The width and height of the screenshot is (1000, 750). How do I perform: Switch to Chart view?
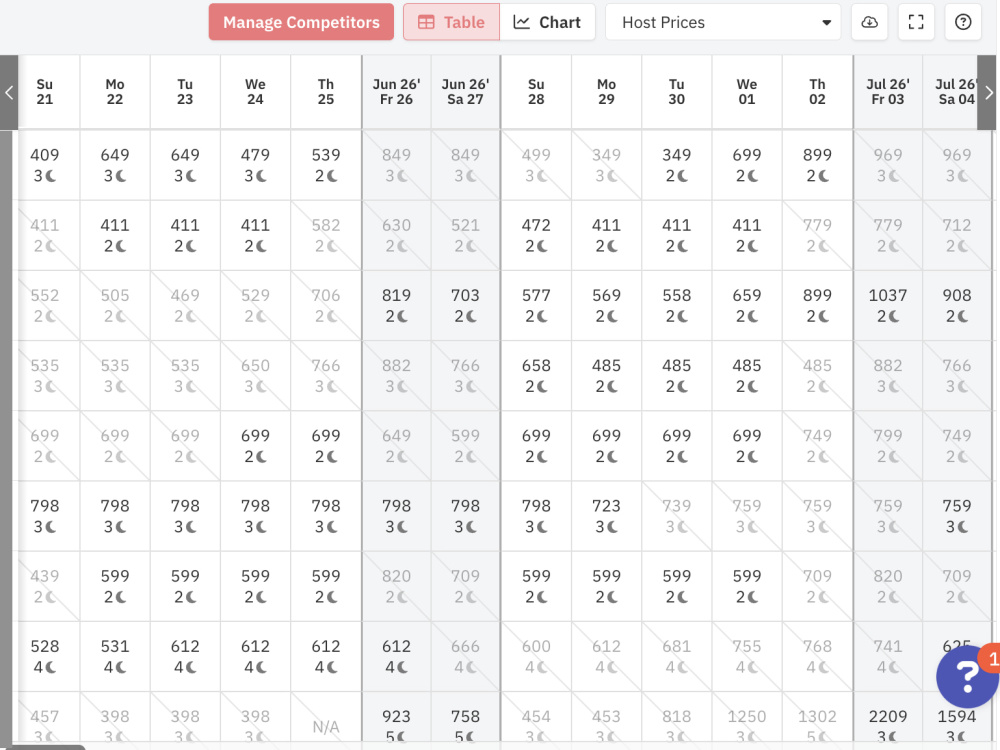tap(547, 22)
